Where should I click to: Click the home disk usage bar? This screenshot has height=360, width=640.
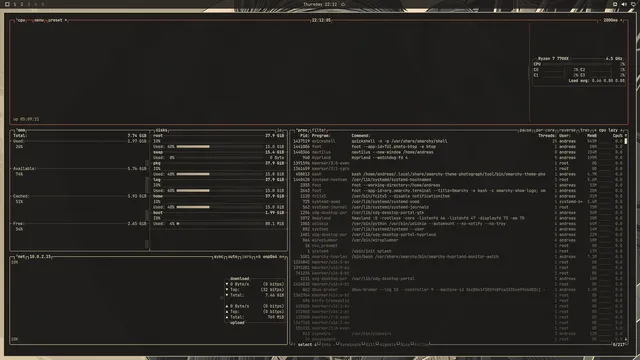(220, 207)
